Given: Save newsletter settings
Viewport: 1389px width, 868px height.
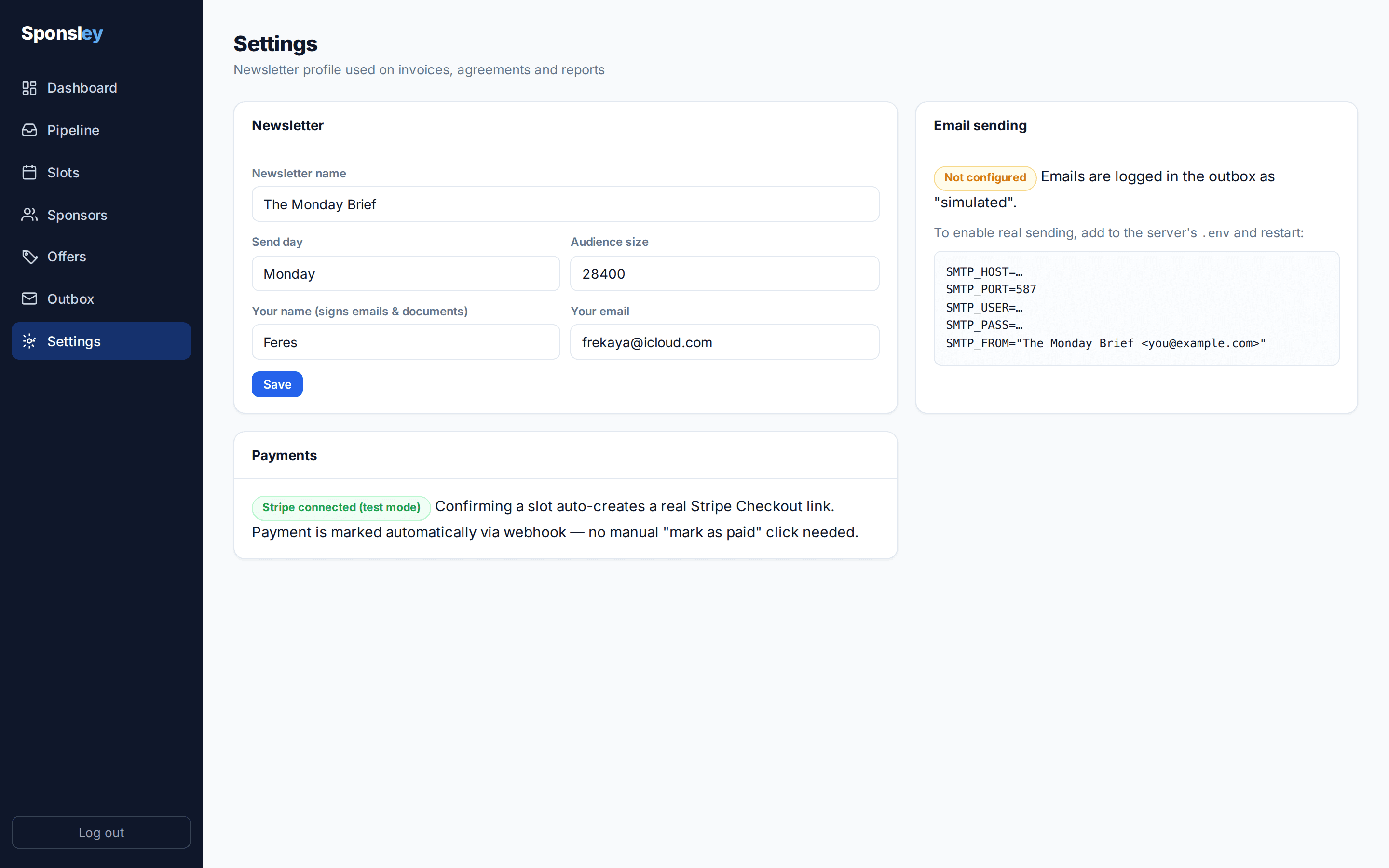Looking at the screenshot, I should 277,384.
